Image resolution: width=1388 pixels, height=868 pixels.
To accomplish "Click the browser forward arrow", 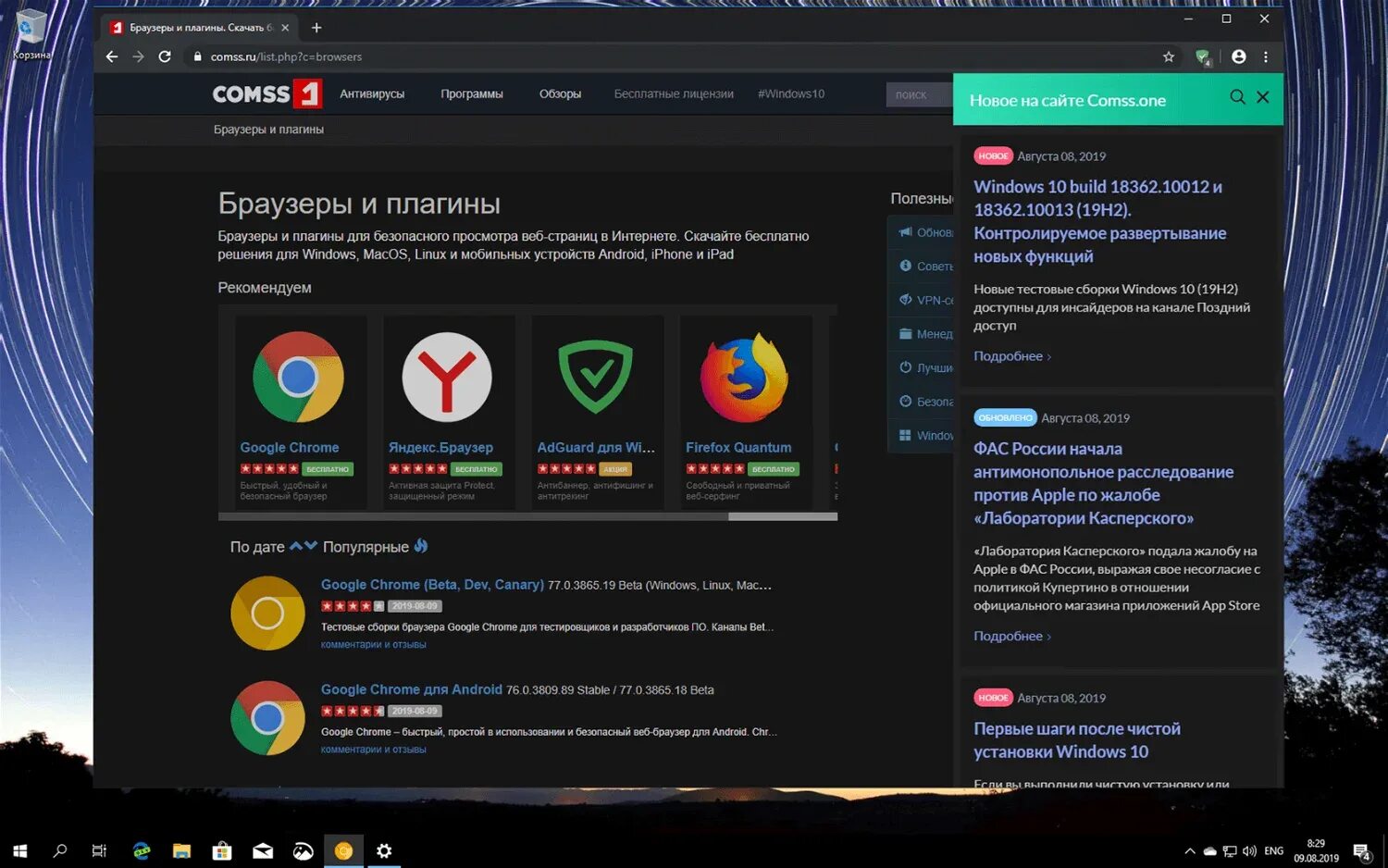I will click(138, 56).
